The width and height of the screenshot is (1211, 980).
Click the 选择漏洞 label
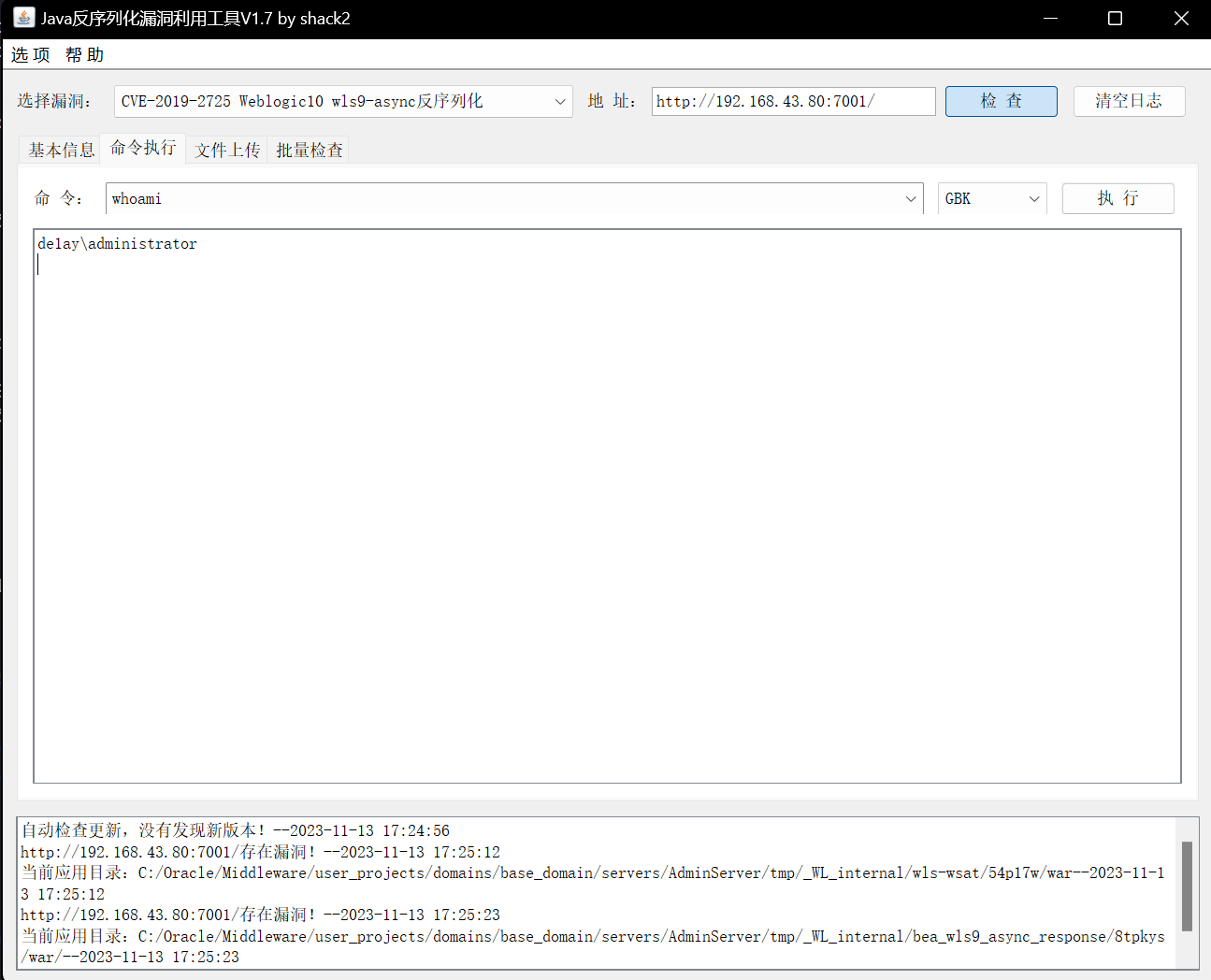[x=54, y=101]
